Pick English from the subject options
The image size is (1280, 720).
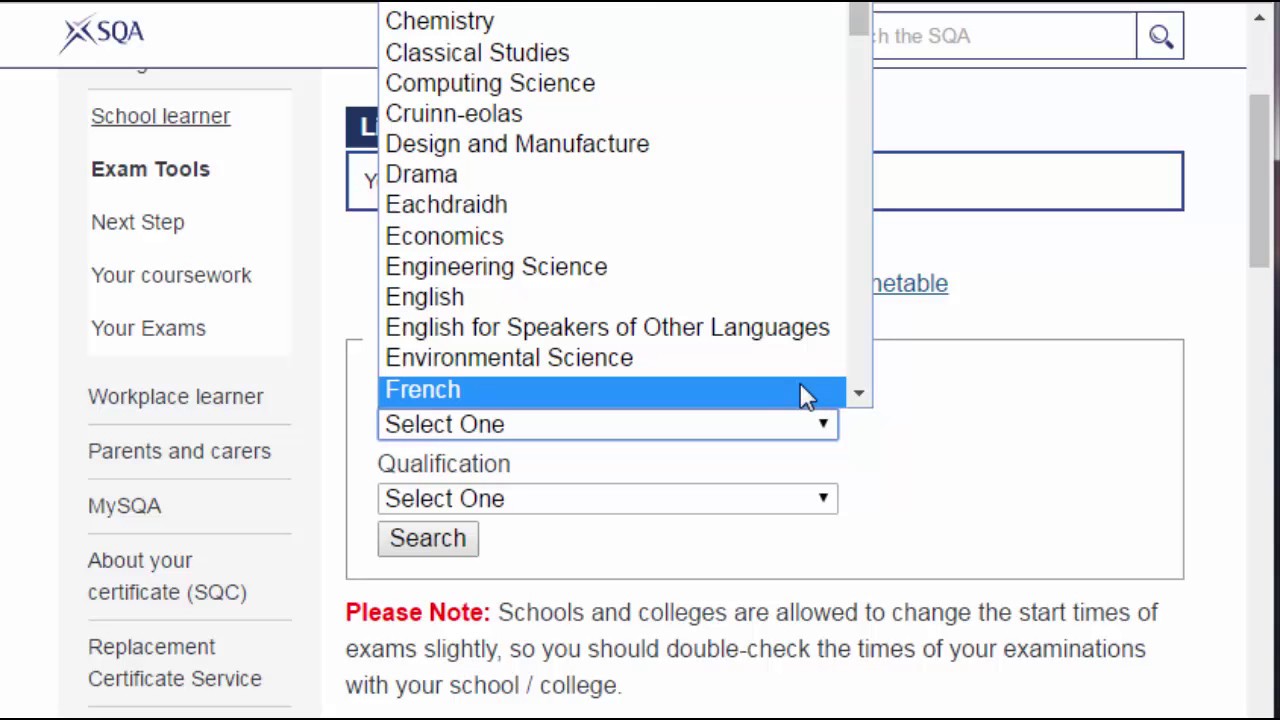425,297
